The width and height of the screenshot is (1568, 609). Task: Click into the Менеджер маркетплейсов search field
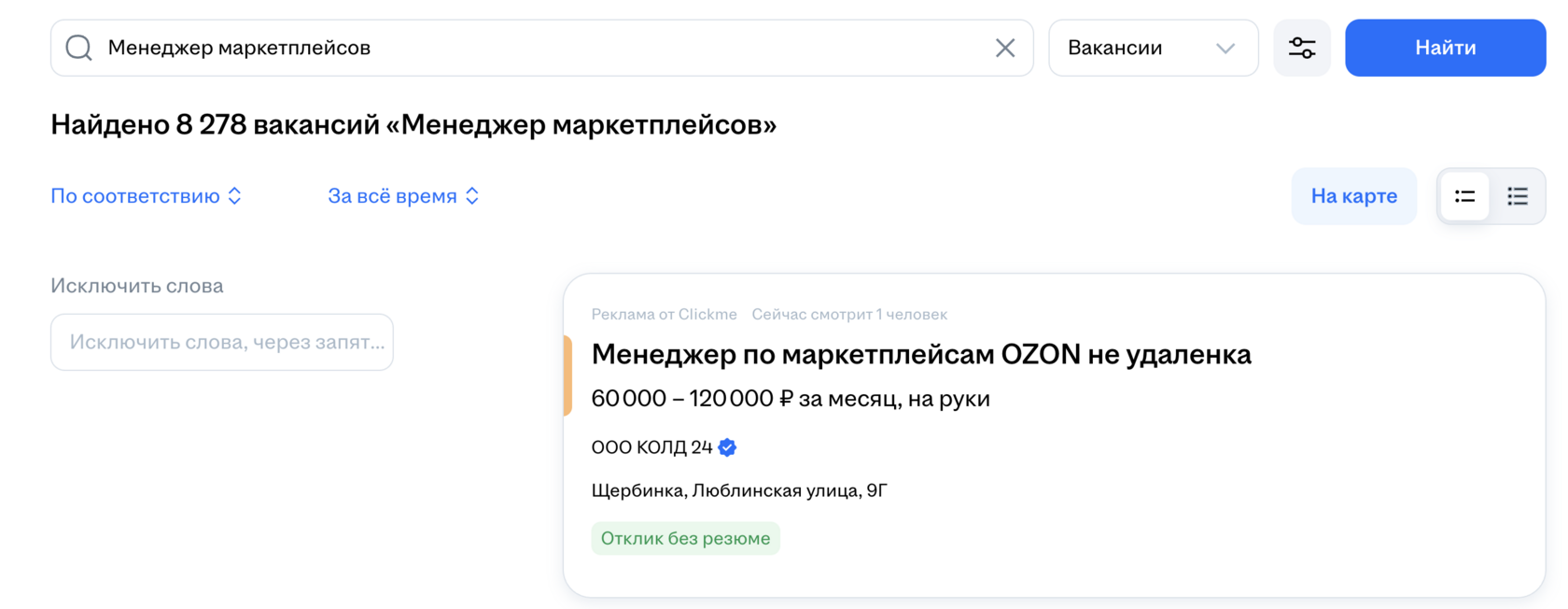541,48
